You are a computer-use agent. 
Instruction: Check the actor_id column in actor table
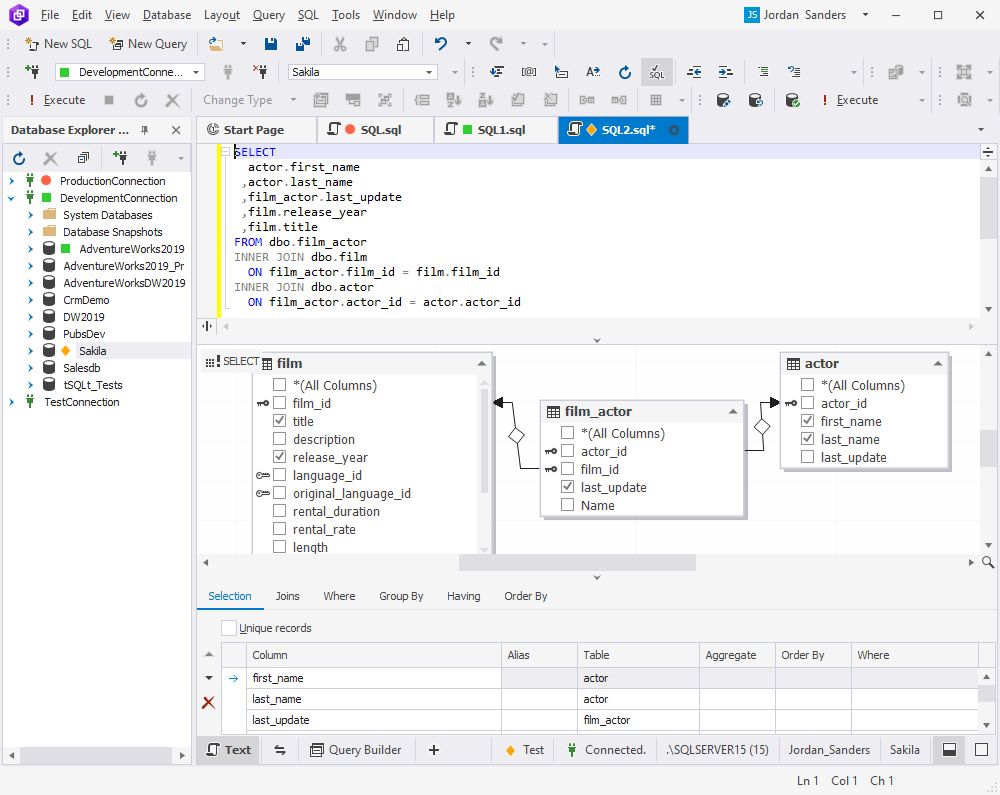coord(808,404)
